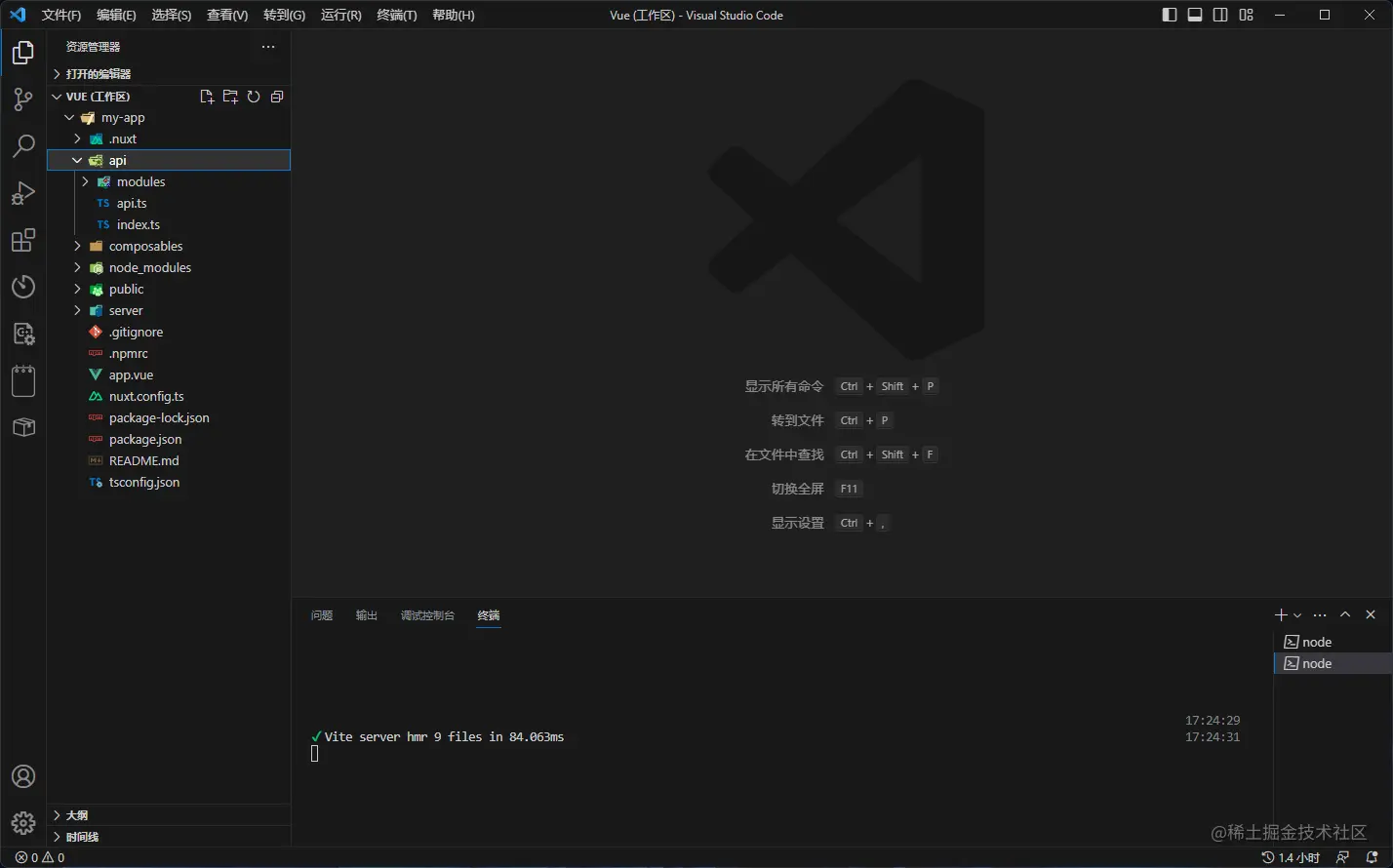Open the notifications bell in status bar

(1372, 857)
